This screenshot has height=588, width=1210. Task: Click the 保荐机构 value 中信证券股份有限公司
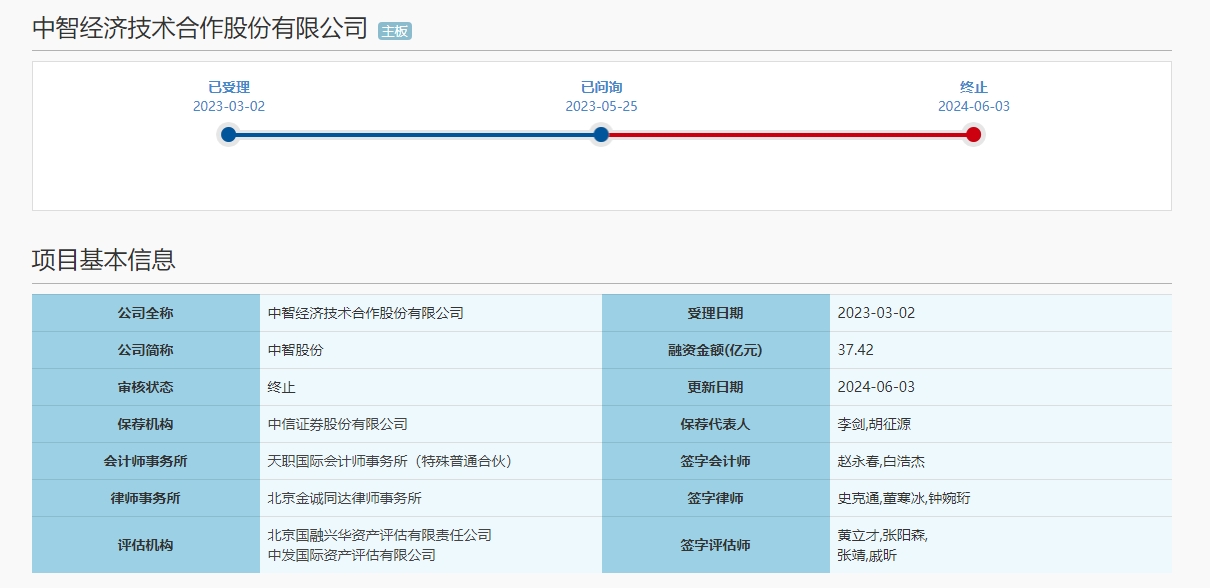pos(338,424)
